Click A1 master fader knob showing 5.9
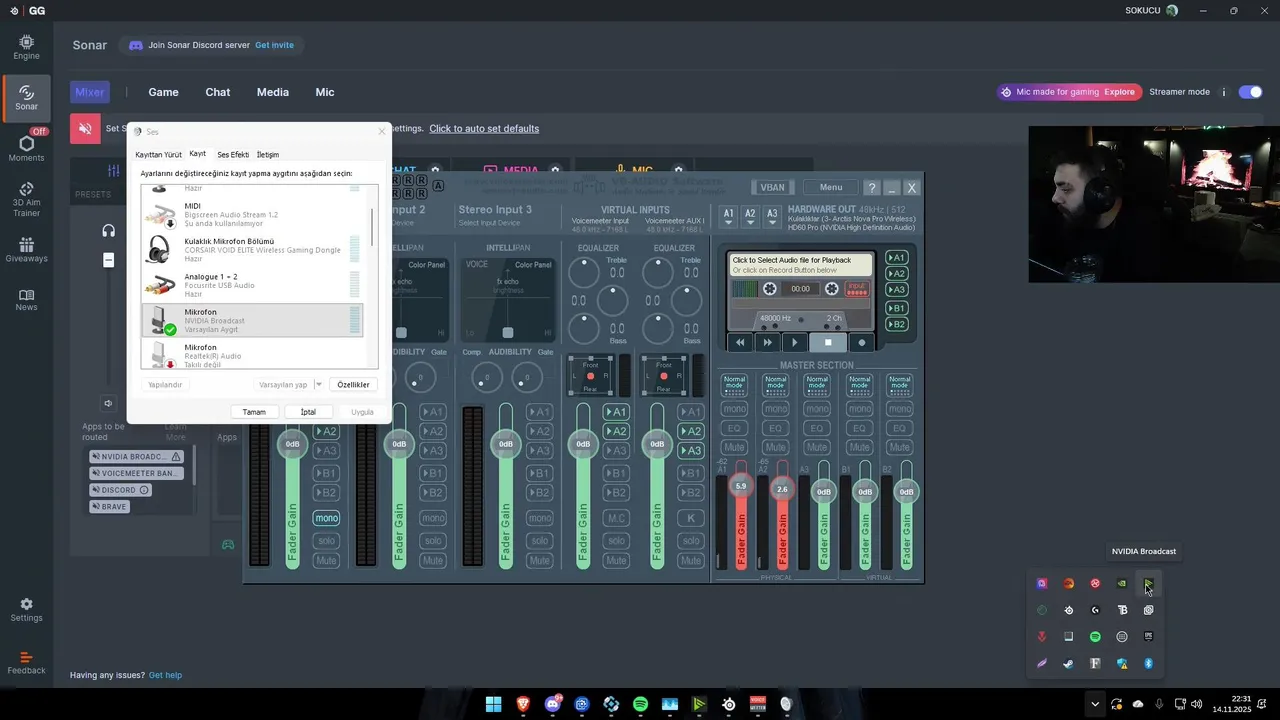The height and width of the screenshot is (720, 1280). (x=741, y=487)
